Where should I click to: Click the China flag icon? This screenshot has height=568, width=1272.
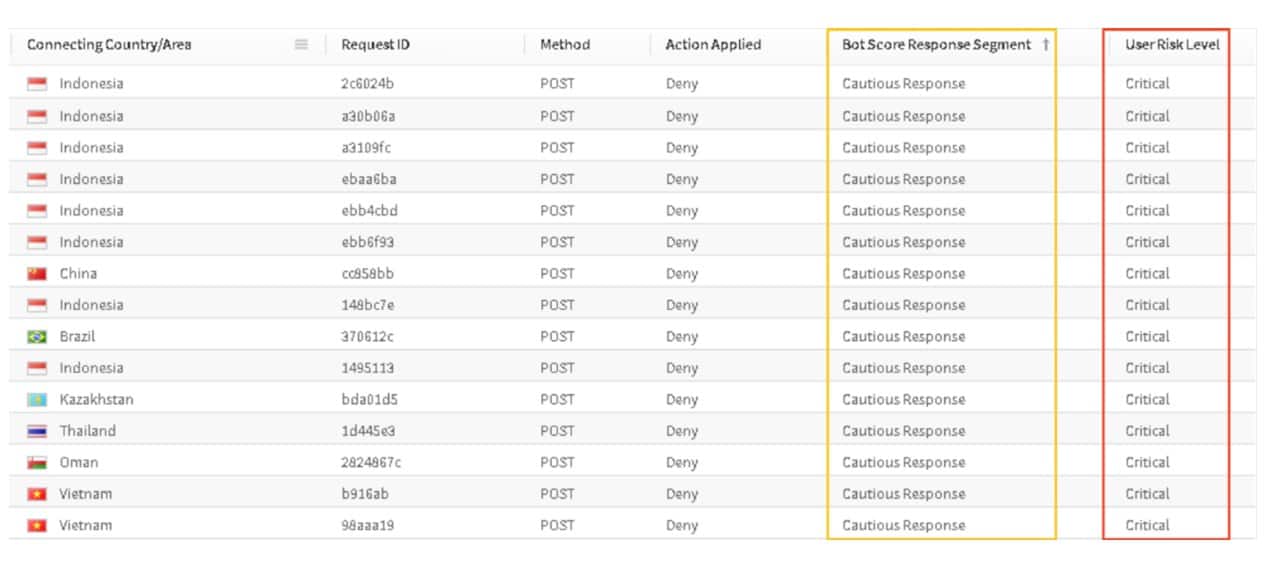pos(37,274)
